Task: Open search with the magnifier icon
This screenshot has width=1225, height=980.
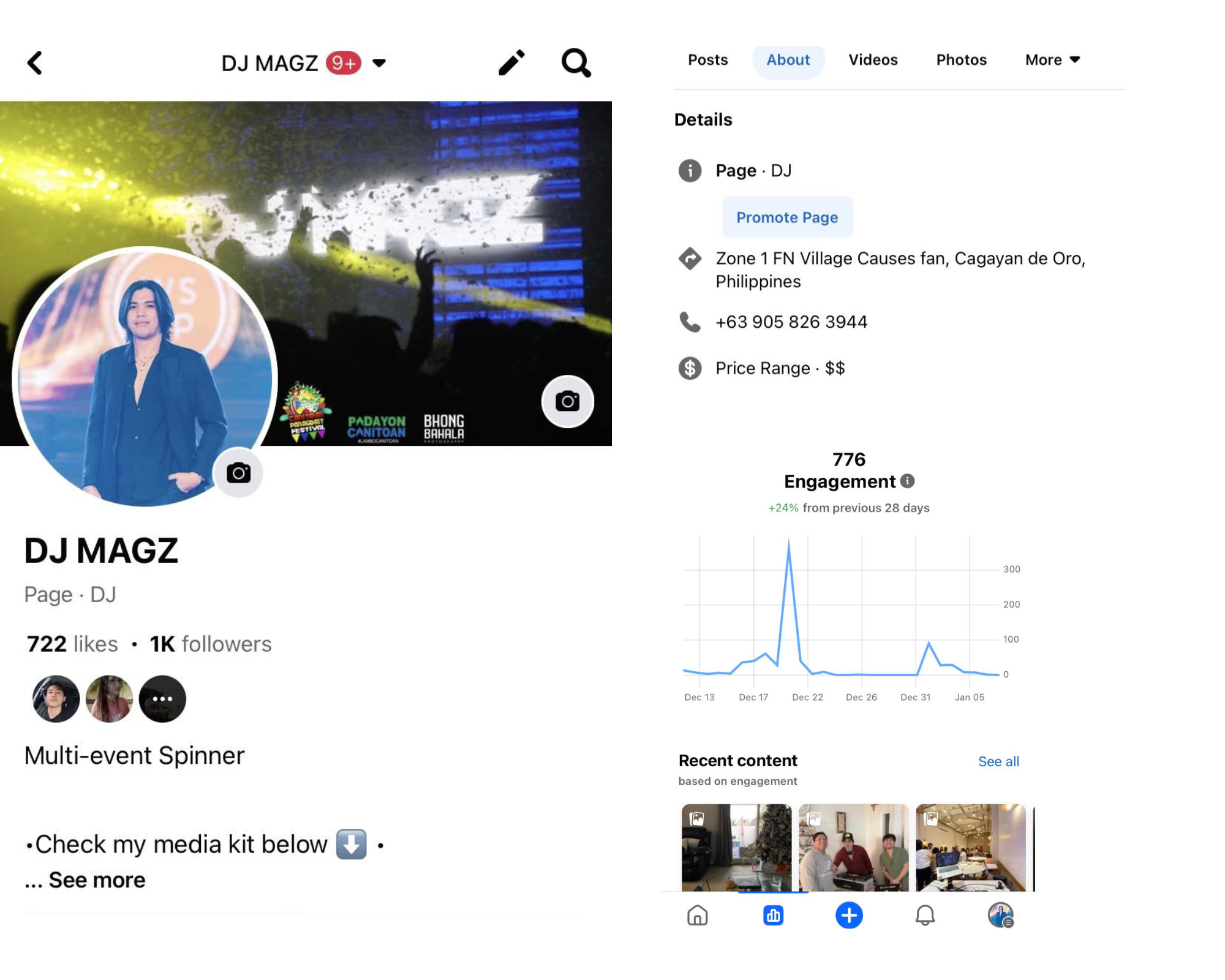Action: pos(576,62)
